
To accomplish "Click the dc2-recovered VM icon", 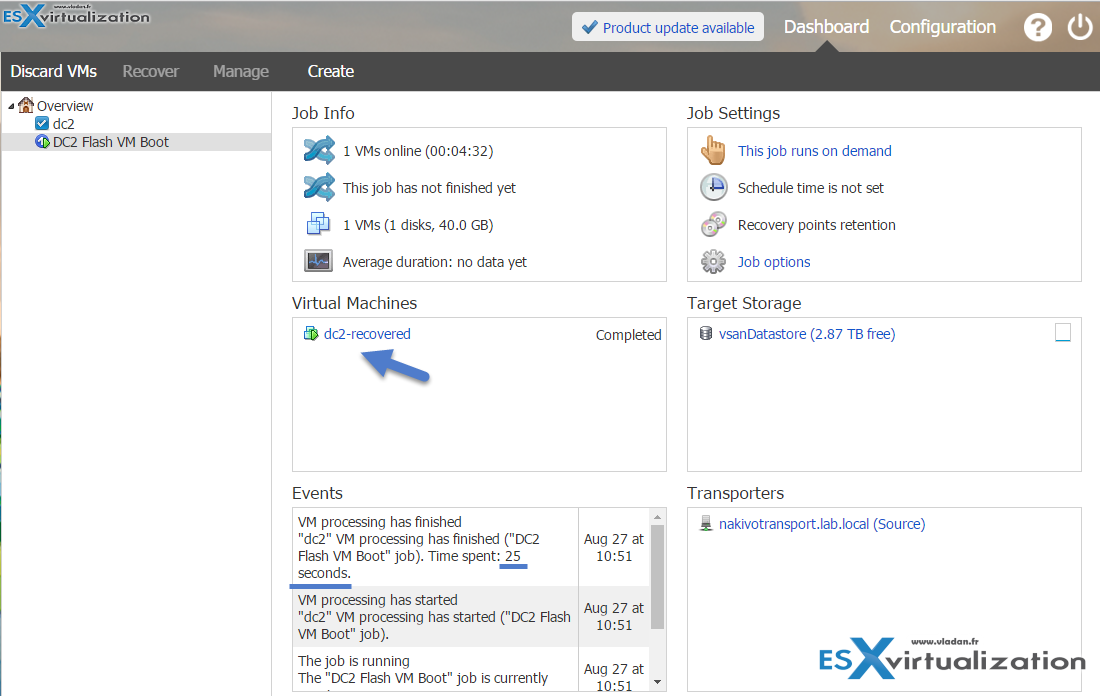I will pyautogui.click(x=311, y=334).
